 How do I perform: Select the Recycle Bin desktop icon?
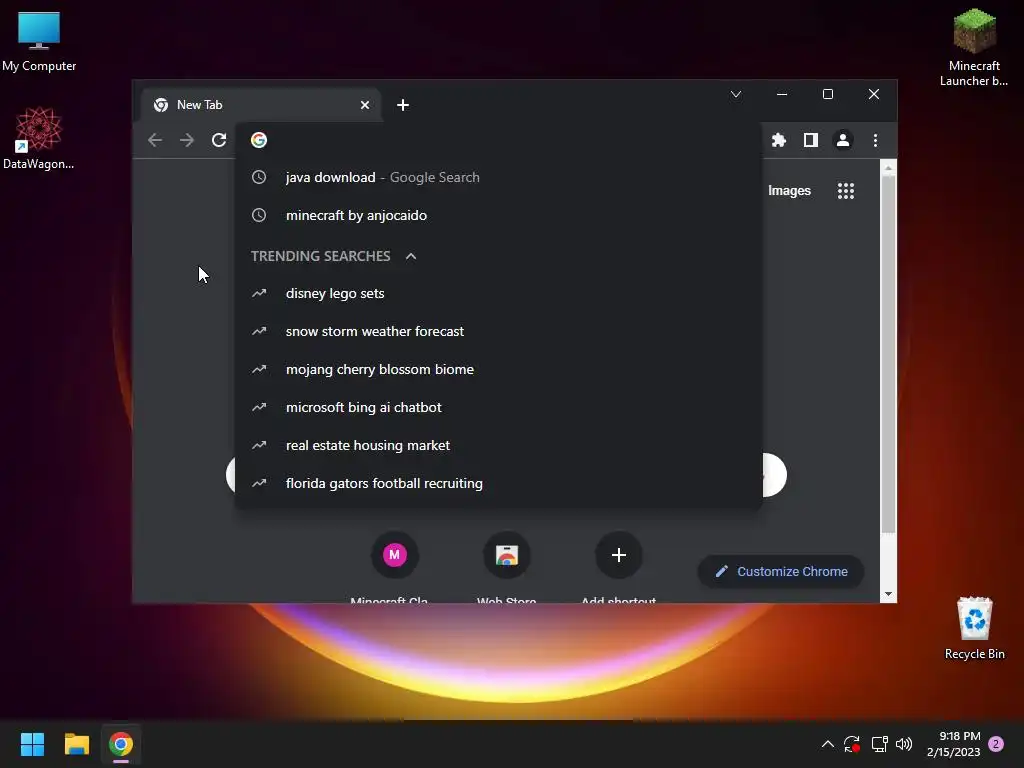[974, 628]
